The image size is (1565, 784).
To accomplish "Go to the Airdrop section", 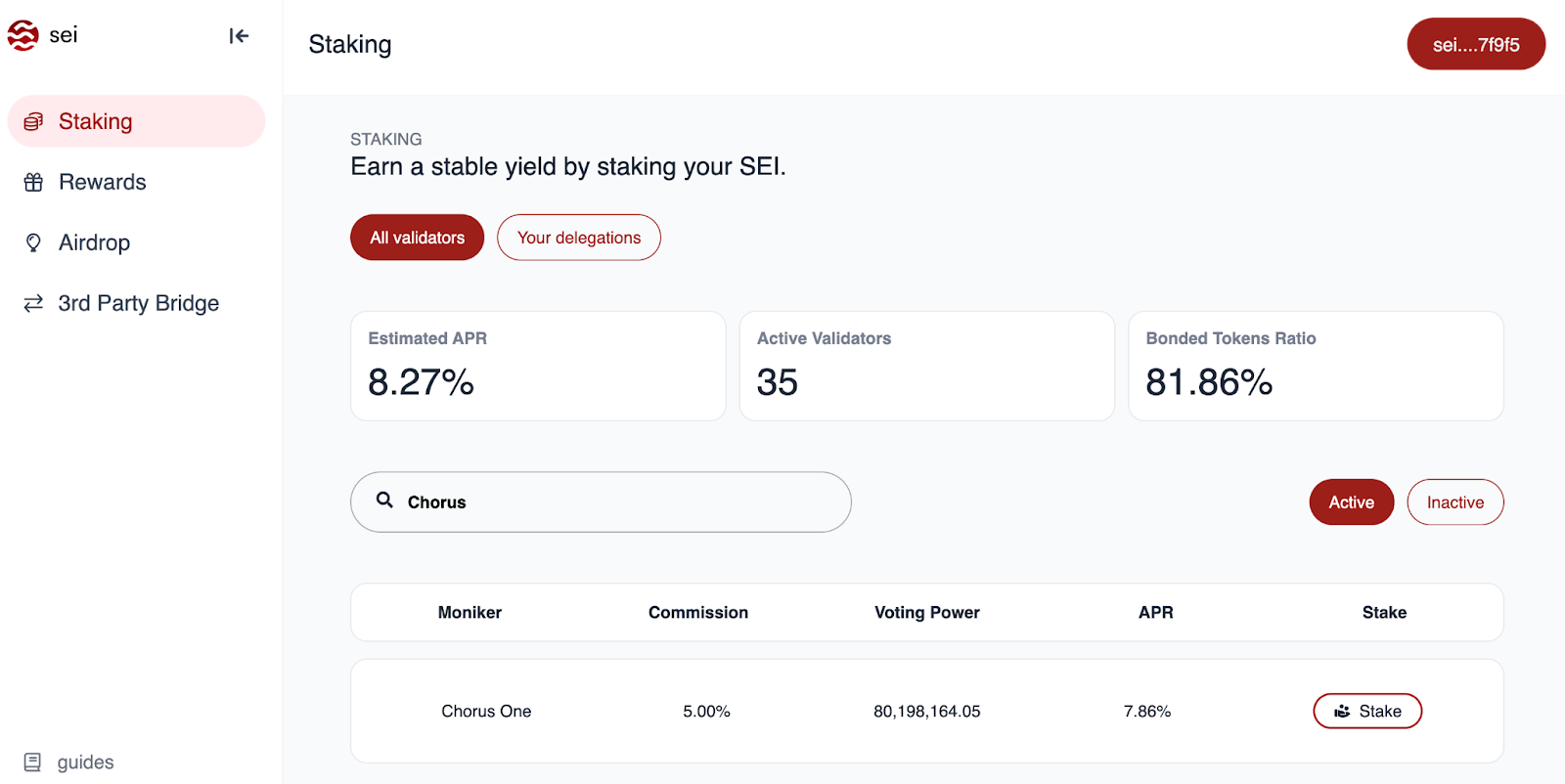I will (94, 242).
